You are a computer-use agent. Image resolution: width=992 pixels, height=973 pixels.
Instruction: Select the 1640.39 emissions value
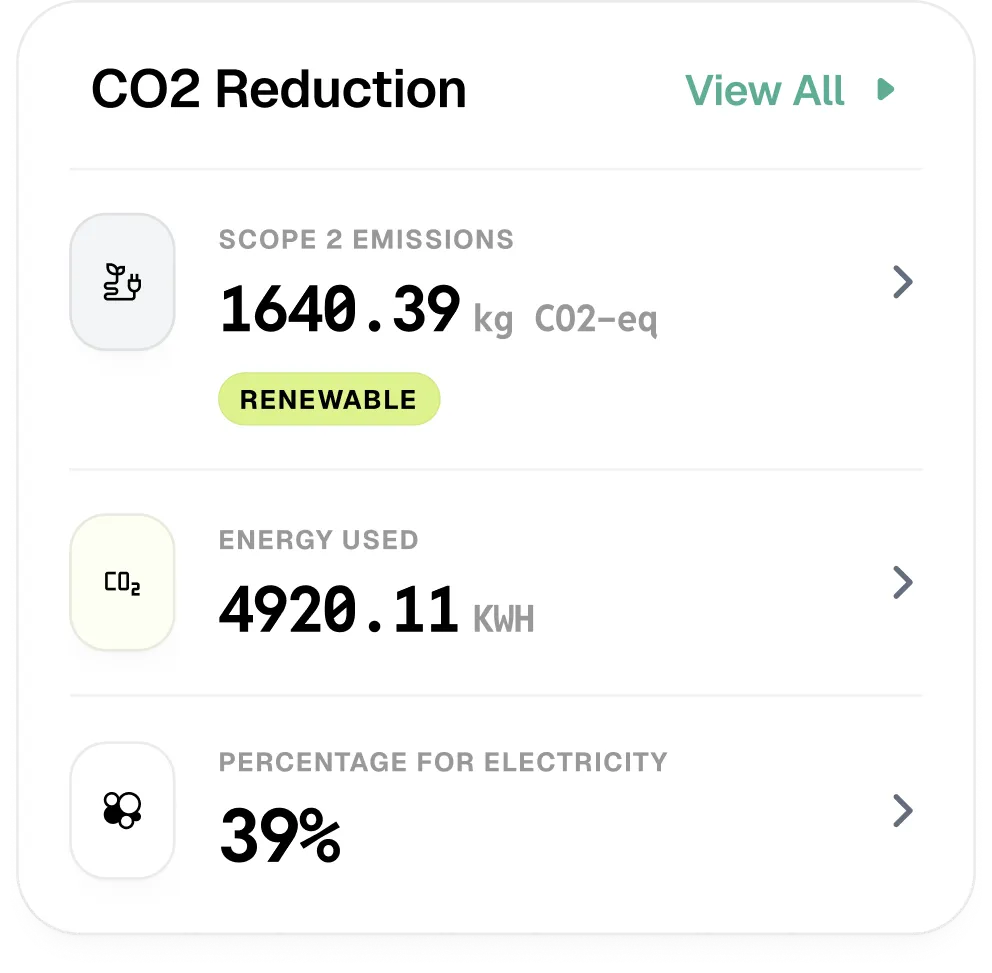[340, 310]
